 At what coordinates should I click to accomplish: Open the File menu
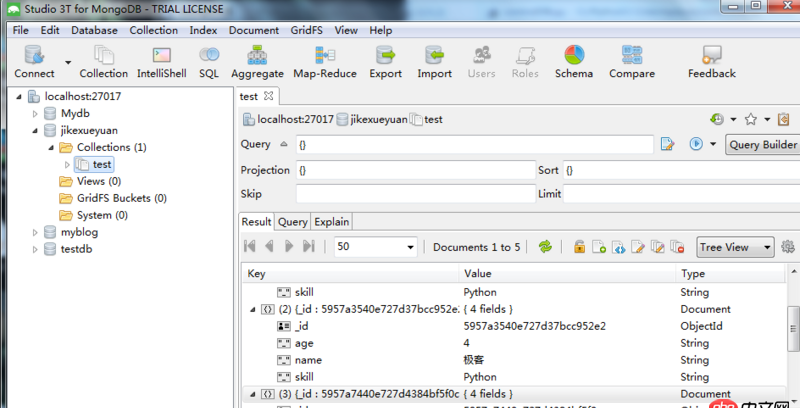coord(20,30)
